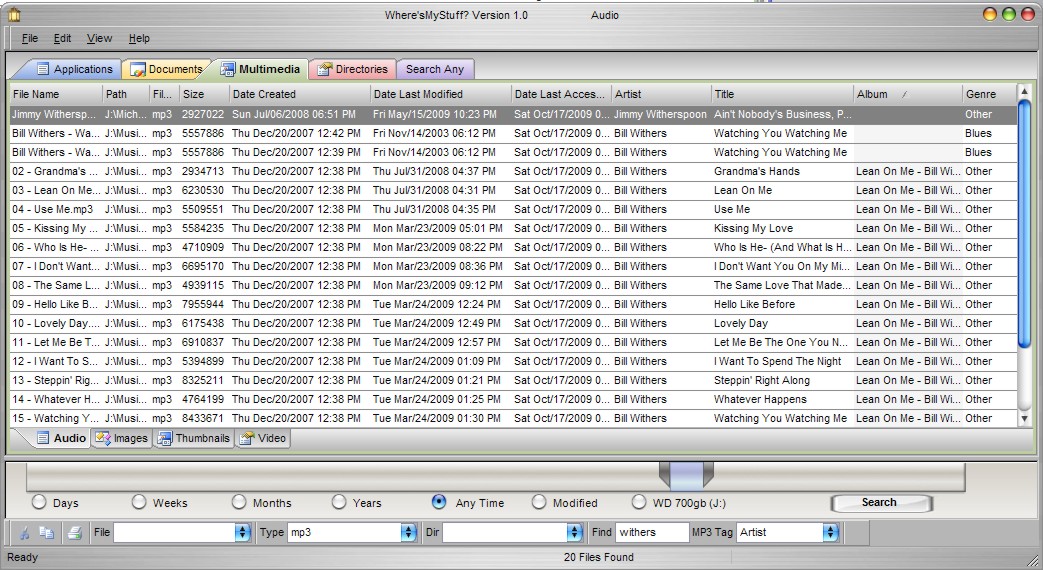Open the MP3 Tag Artist dropdown
Viewport: 1043px width, 570px height.
[830, 532]
